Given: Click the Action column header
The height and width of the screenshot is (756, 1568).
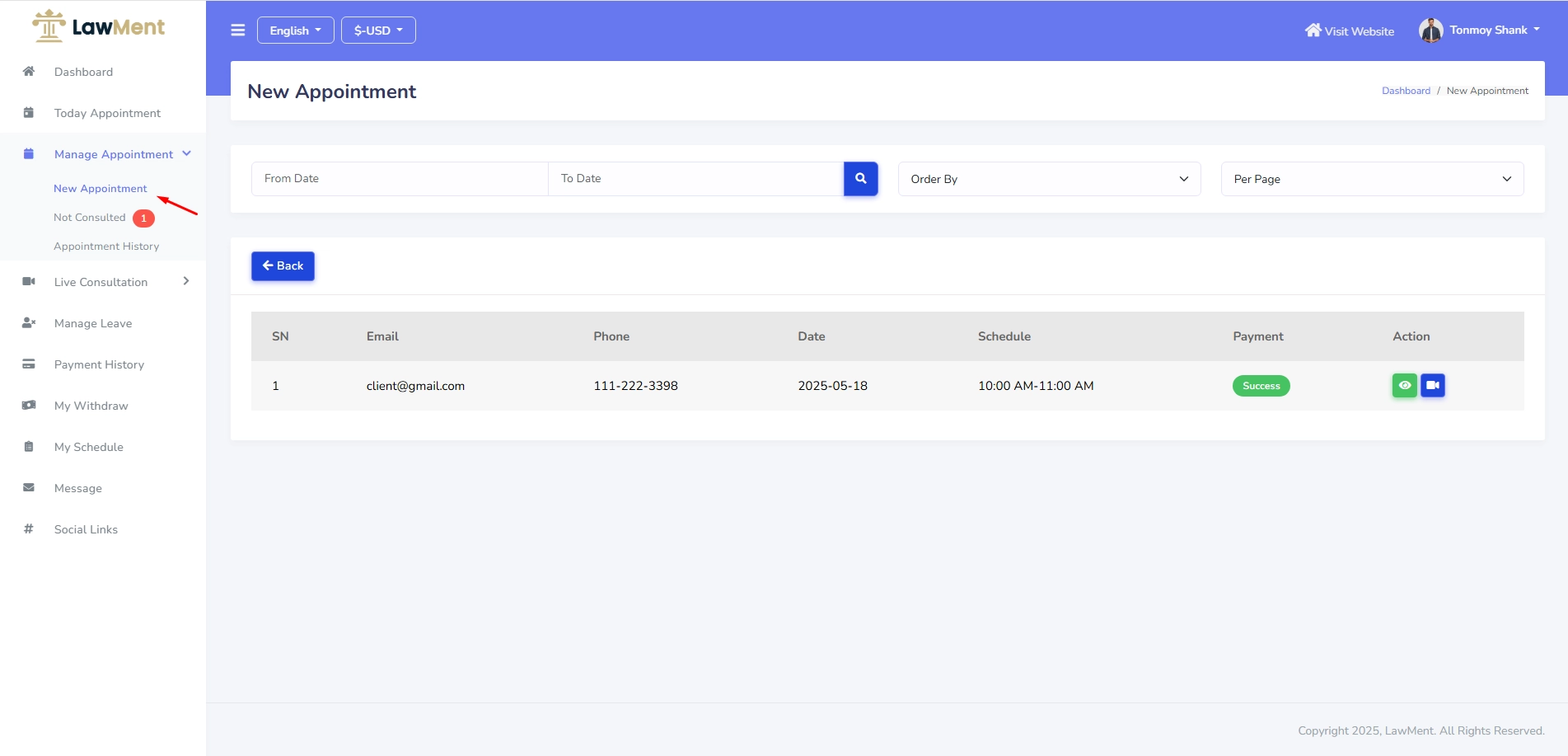Looking at the screenshot, I should [x=1411, y=336].
